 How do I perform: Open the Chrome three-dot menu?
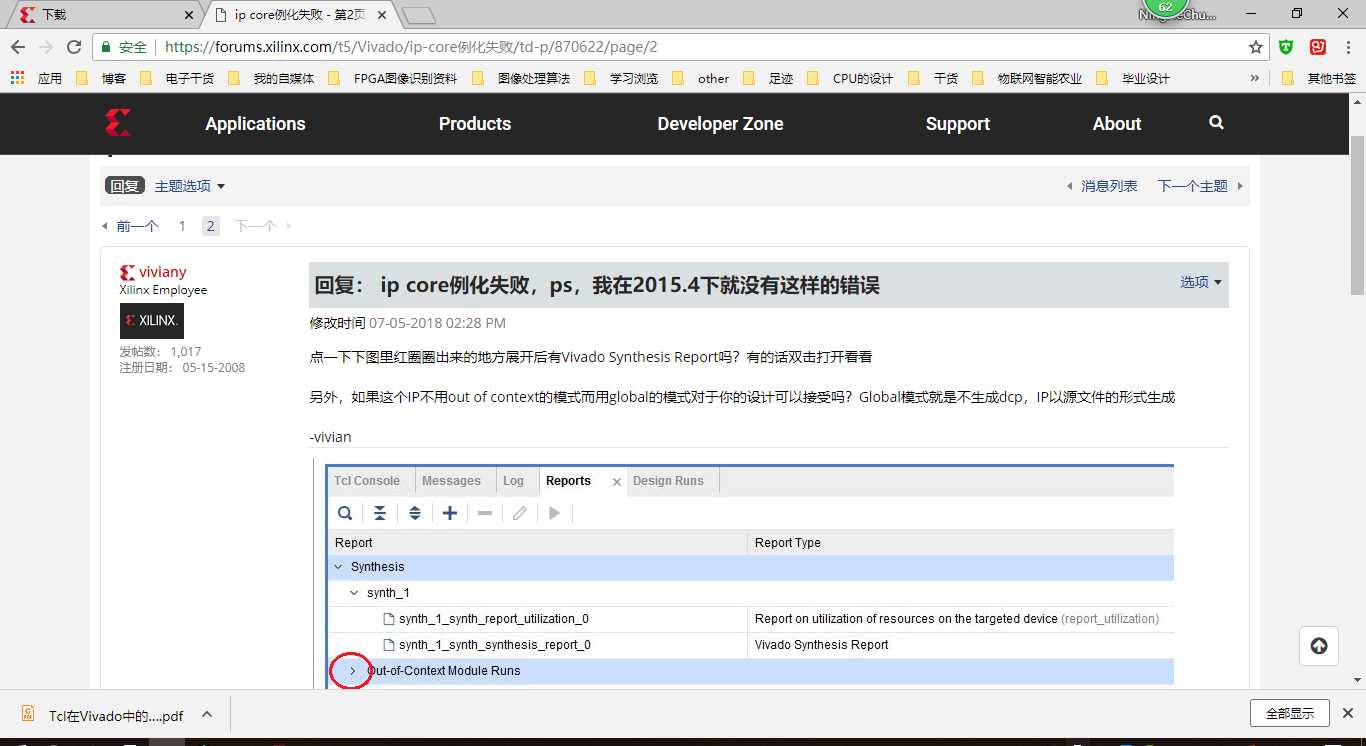(x=1348, y=47)
